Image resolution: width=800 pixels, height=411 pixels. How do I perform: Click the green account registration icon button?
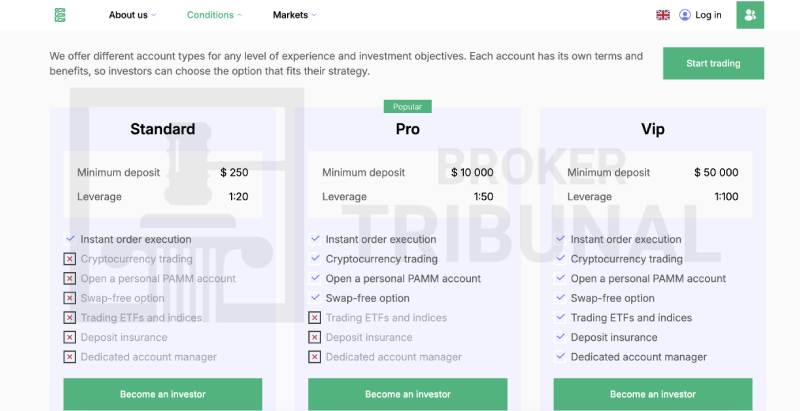(x=750, y=15)
